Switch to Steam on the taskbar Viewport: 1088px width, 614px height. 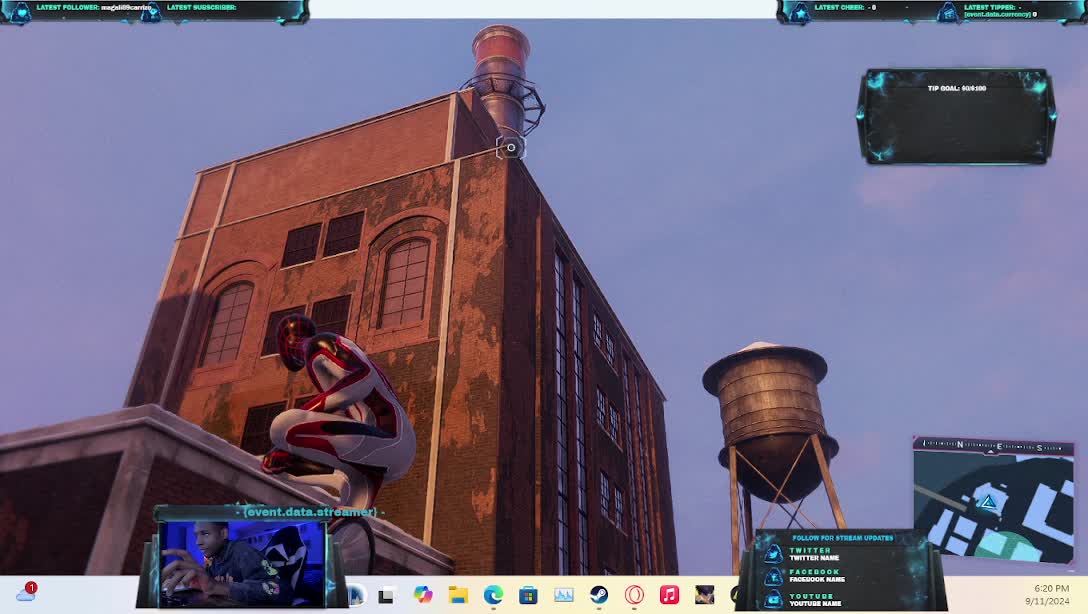click(x=599, y=595)
